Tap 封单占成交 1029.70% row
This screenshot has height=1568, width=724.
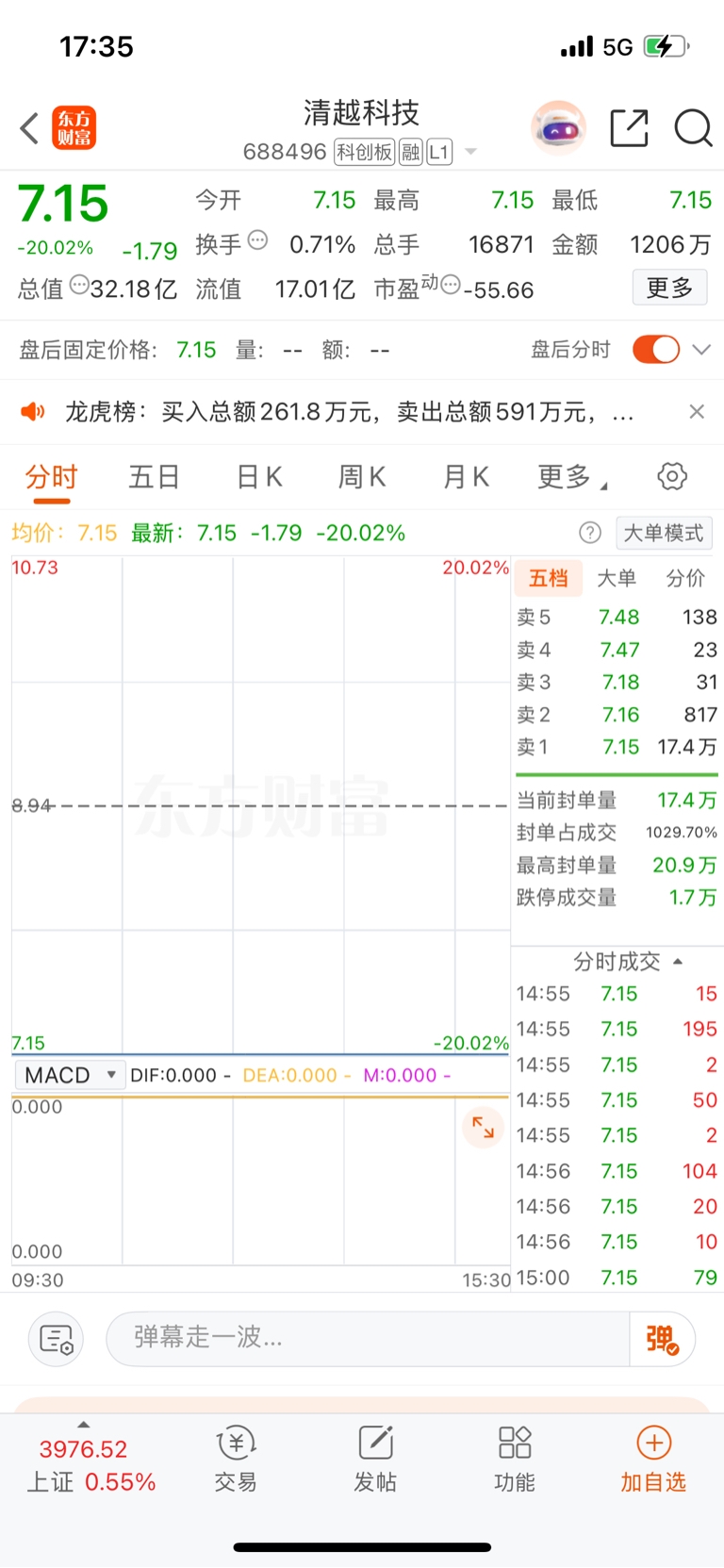[x=617, y=833]
